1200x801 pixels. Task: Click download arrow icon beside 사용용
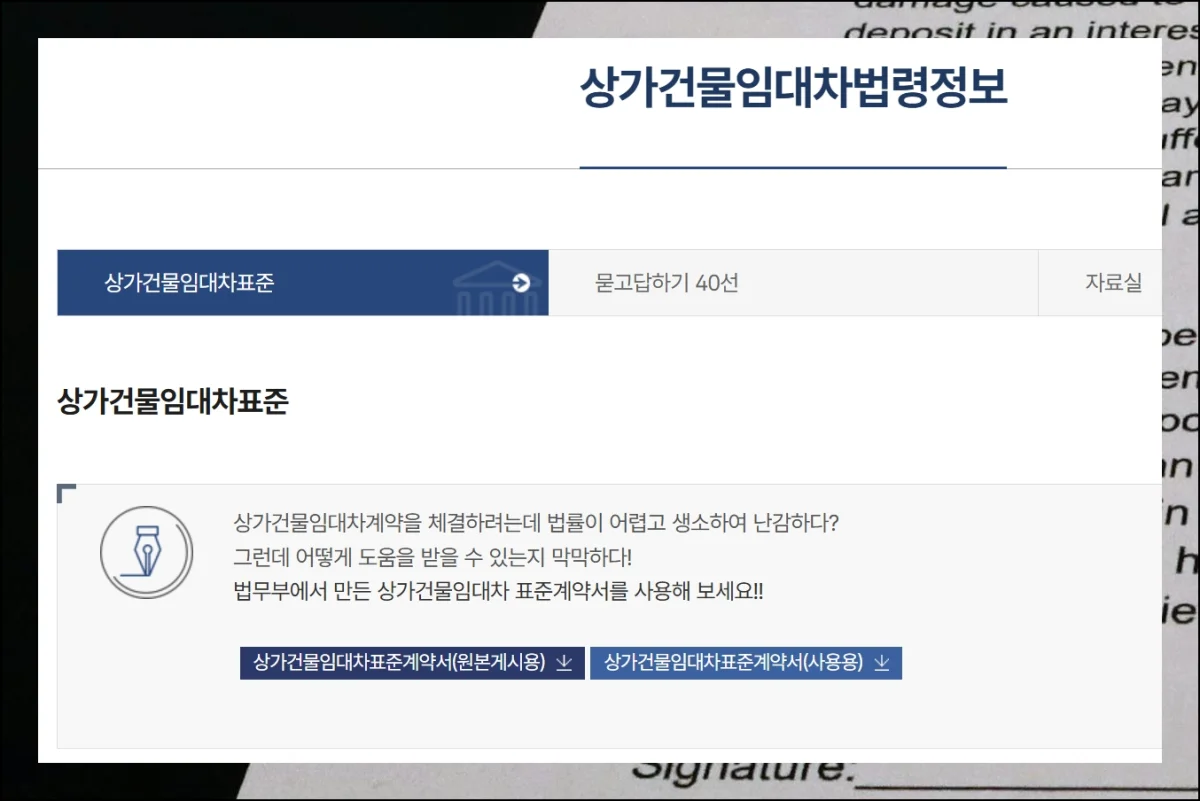click(881, 663)
